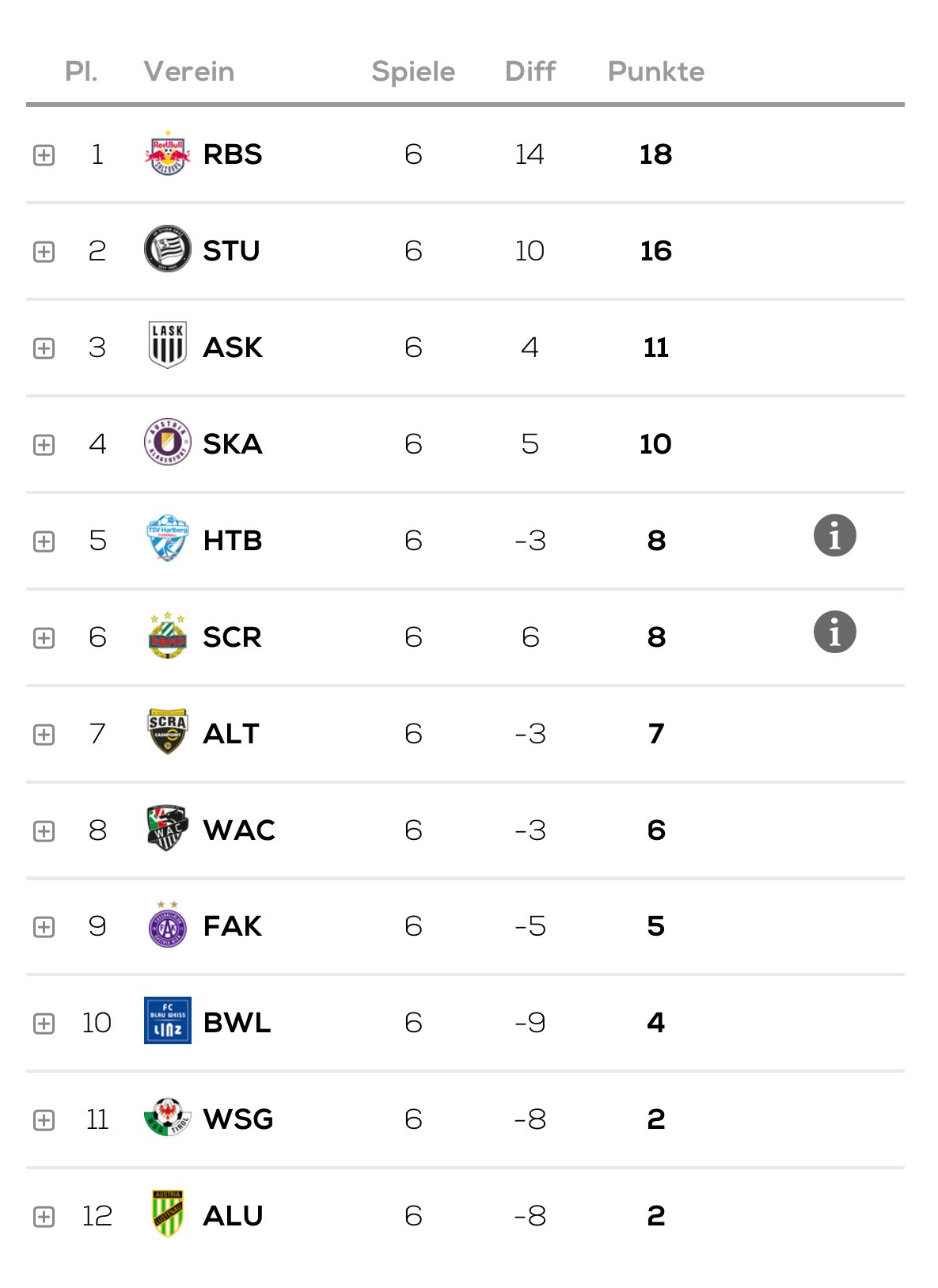Expand the WSG row details
Image resolution: width=938 pixels, height=1288 pixels.
click(44, 1120)
